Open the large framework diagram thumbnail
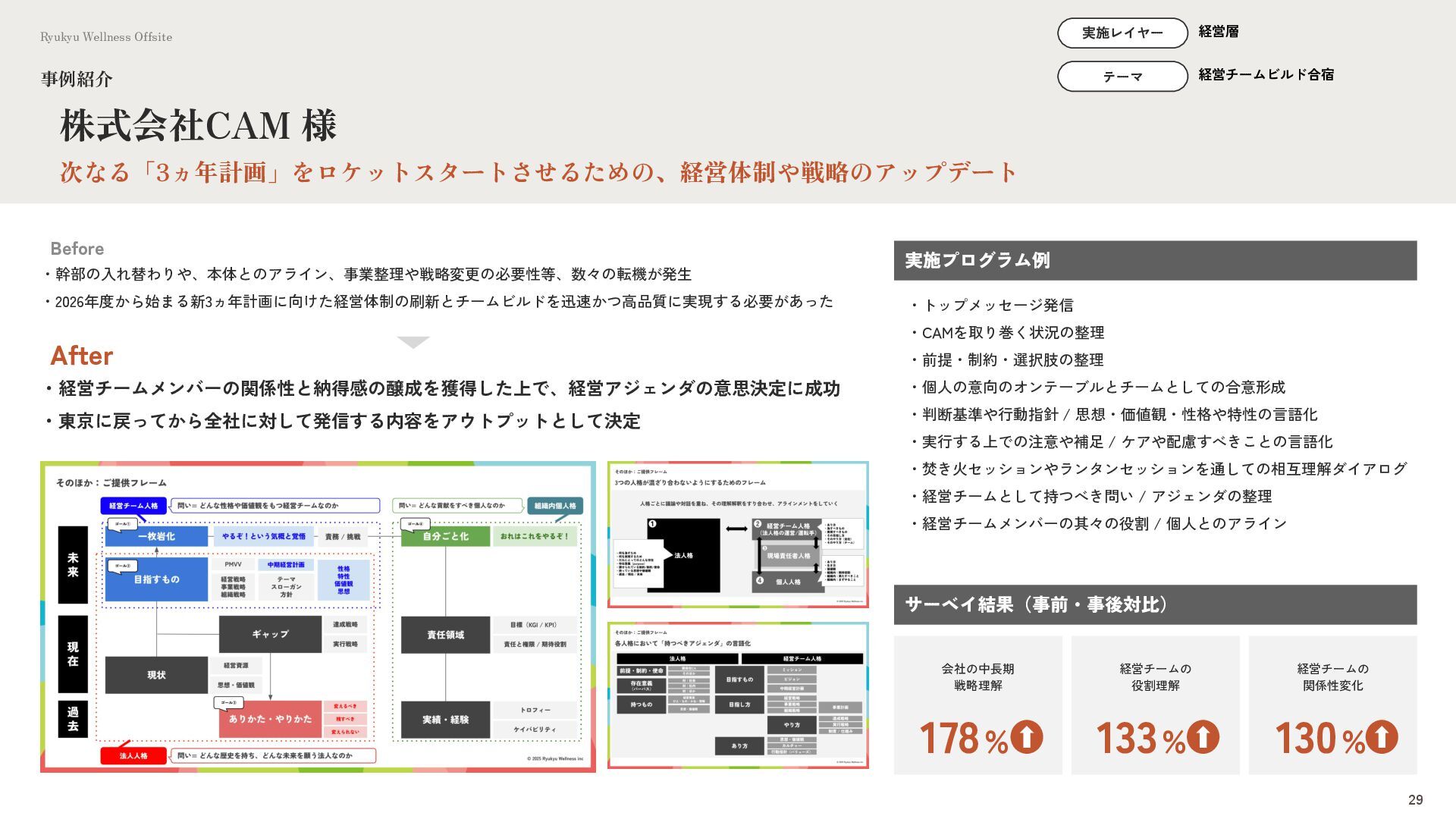Viewport: 1456px width, 819px height. pos(318,617)
